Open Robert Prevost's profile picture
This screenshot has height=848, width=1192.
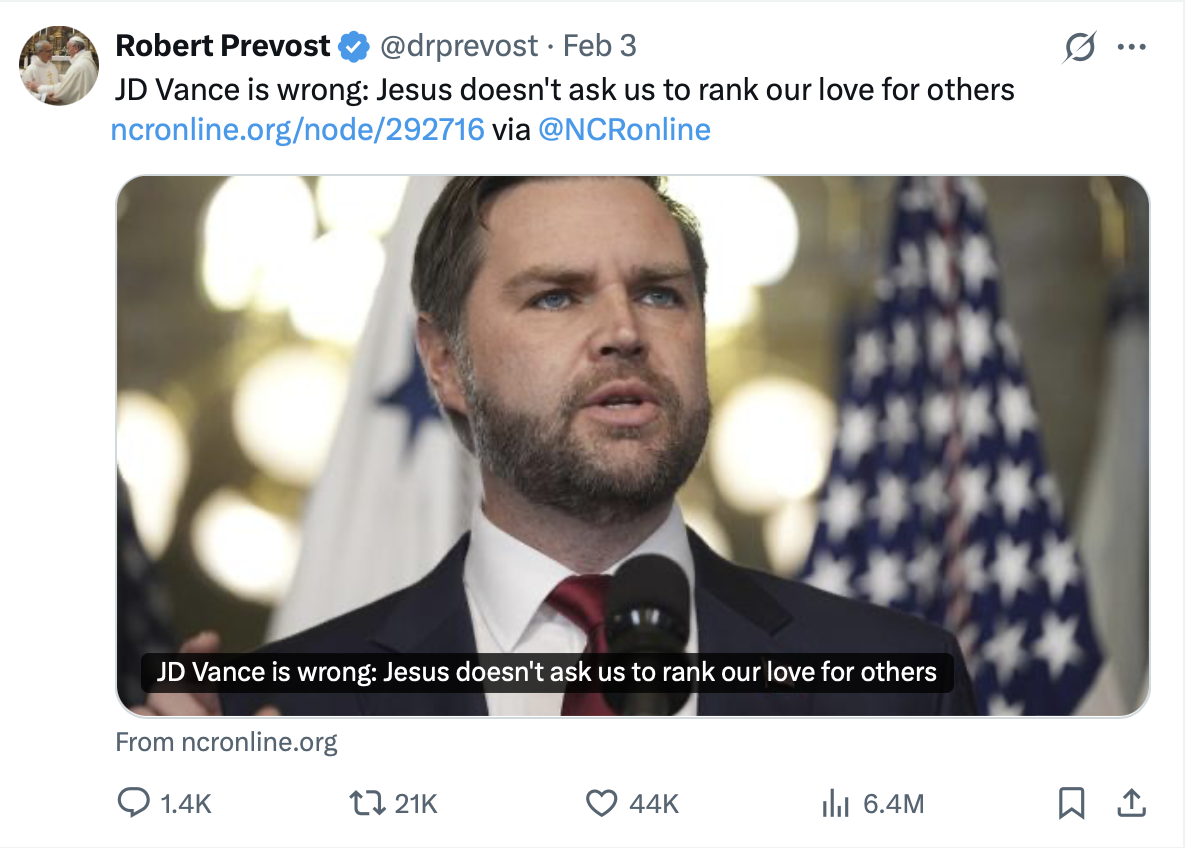coord(59,65)
